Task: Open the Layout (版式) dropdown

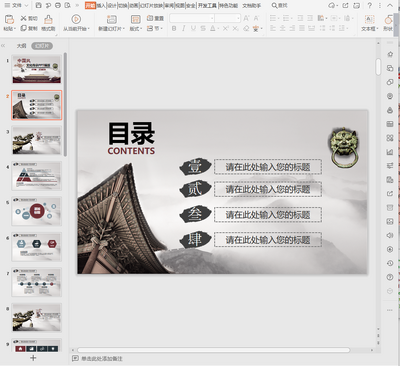Action: pos(136,29)
